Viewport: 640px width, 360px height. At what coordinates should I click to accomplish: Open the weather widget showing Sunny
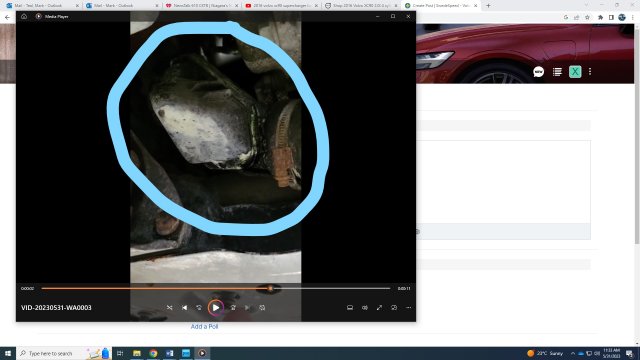545,353
